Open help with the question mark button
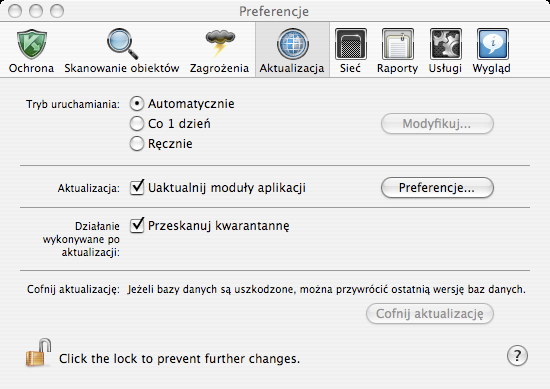 517,356
